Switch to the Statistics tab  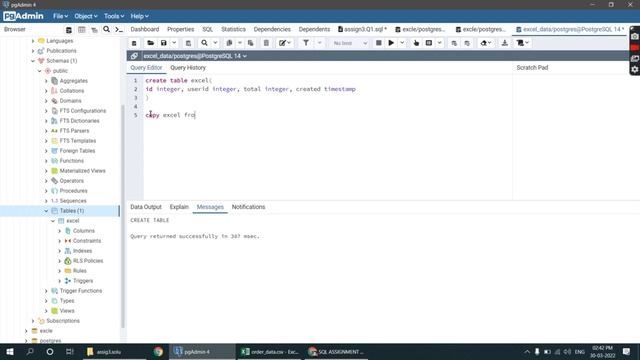tap(233, 29)
